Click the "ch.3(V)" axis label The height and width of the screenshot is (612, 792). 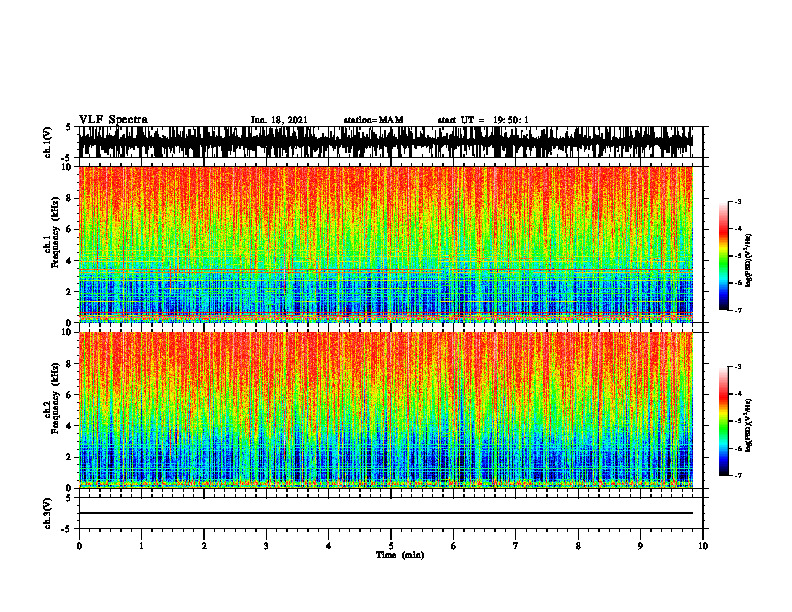coord(48,513)
